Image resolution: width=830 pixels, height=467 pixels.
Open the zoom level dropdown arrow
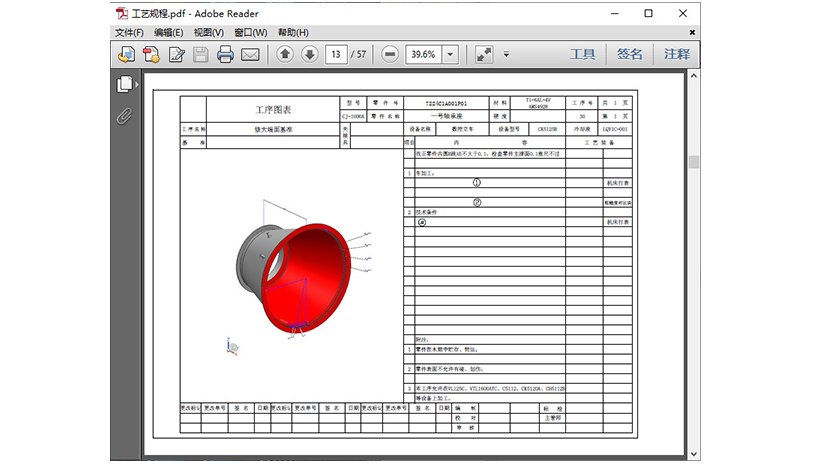coord(450,55)
